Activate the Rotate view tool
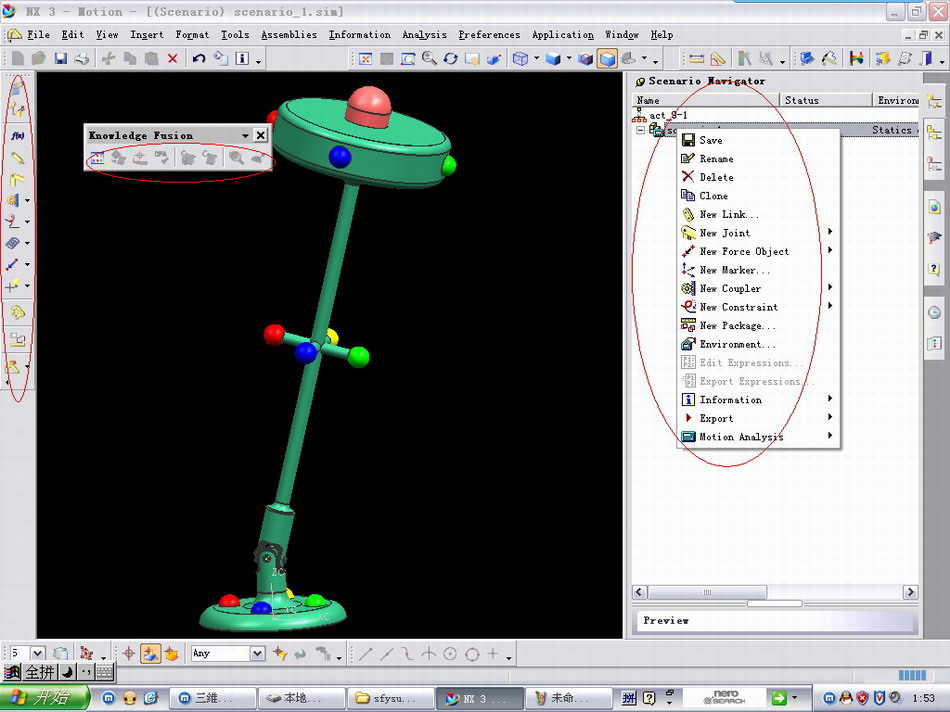Image resolution: width=950 pixels, height=712 pixels. click(x=450, y=58)
